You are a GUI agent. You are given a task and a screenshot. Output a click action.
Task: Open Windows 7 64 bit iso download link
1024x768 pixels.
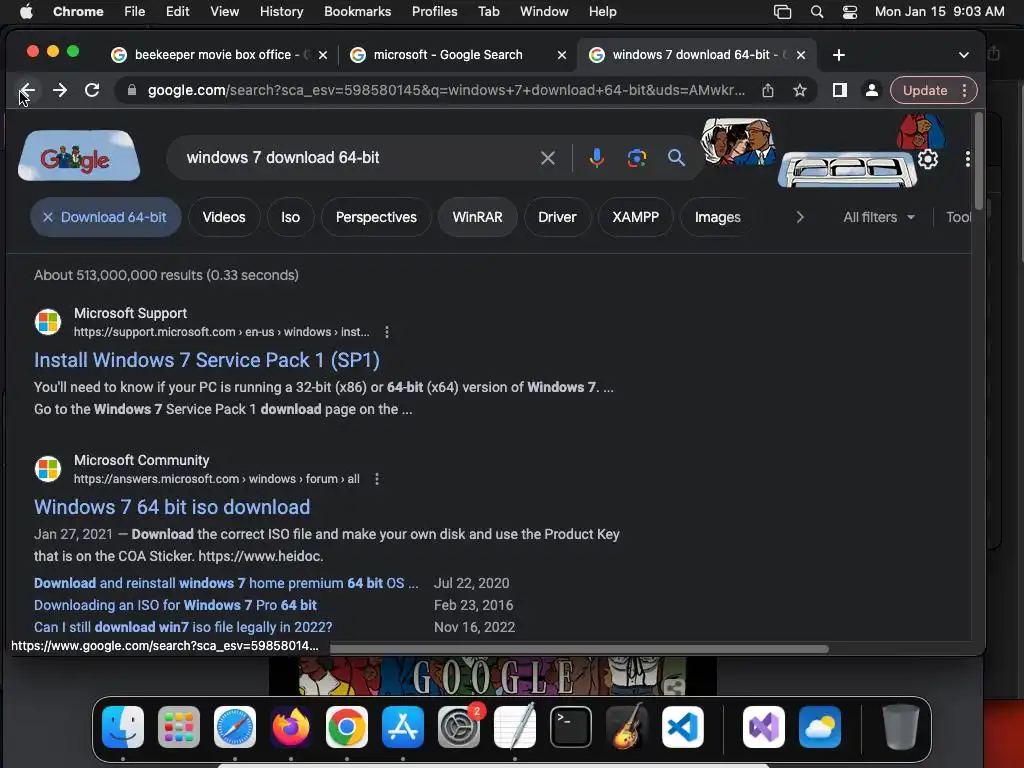(x=172, y=507)
